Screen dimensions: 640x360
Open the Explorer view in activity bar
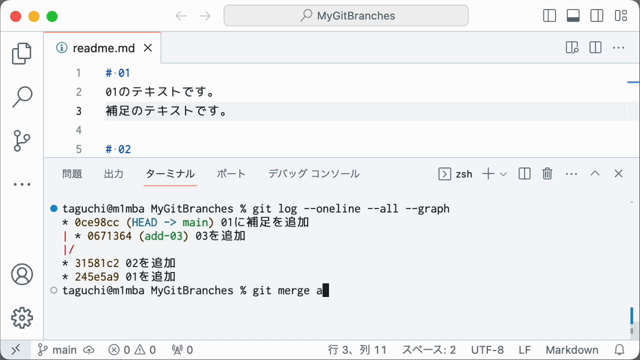click(x=22, y=53)
